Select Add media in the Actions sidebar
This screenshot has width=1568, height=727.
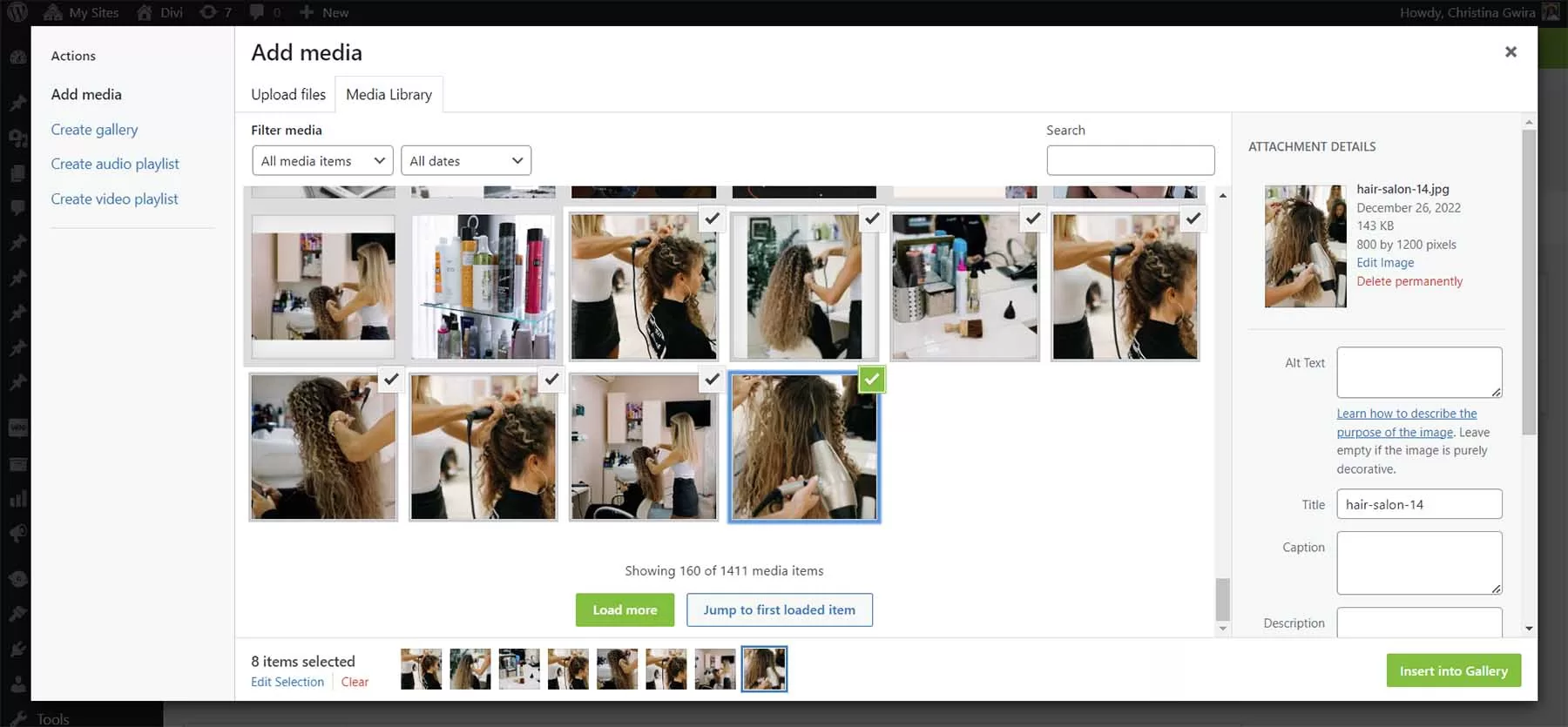tap(86, 94)
